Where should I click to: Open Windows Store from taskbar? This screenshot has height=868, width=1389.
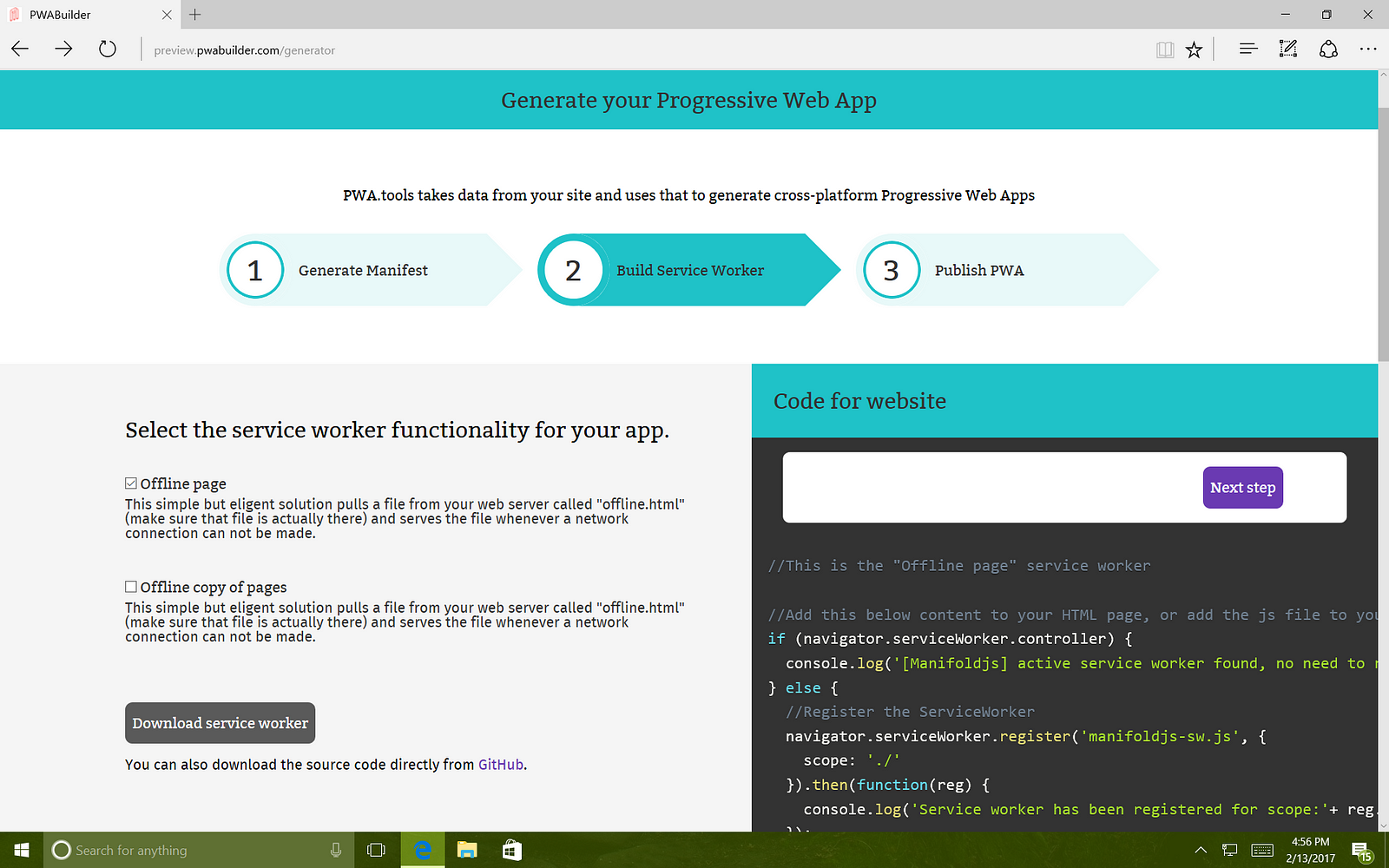click(x=512, y=850)
